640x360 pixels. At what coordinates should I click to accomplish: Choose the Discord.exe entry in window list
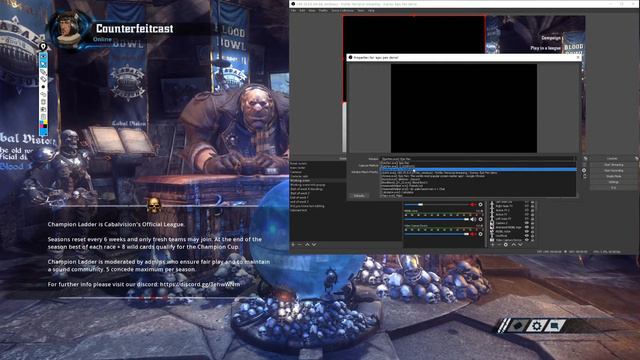click(x=478, y=180)
